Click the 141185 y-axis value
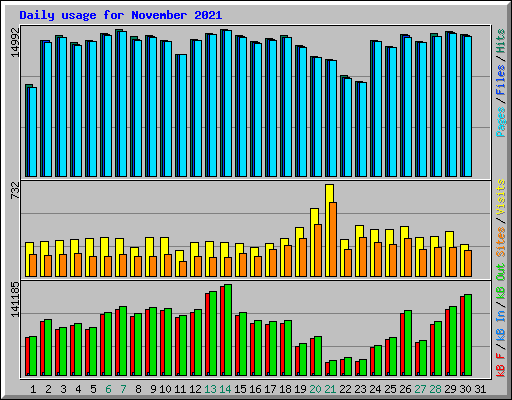 click(16, 299)
